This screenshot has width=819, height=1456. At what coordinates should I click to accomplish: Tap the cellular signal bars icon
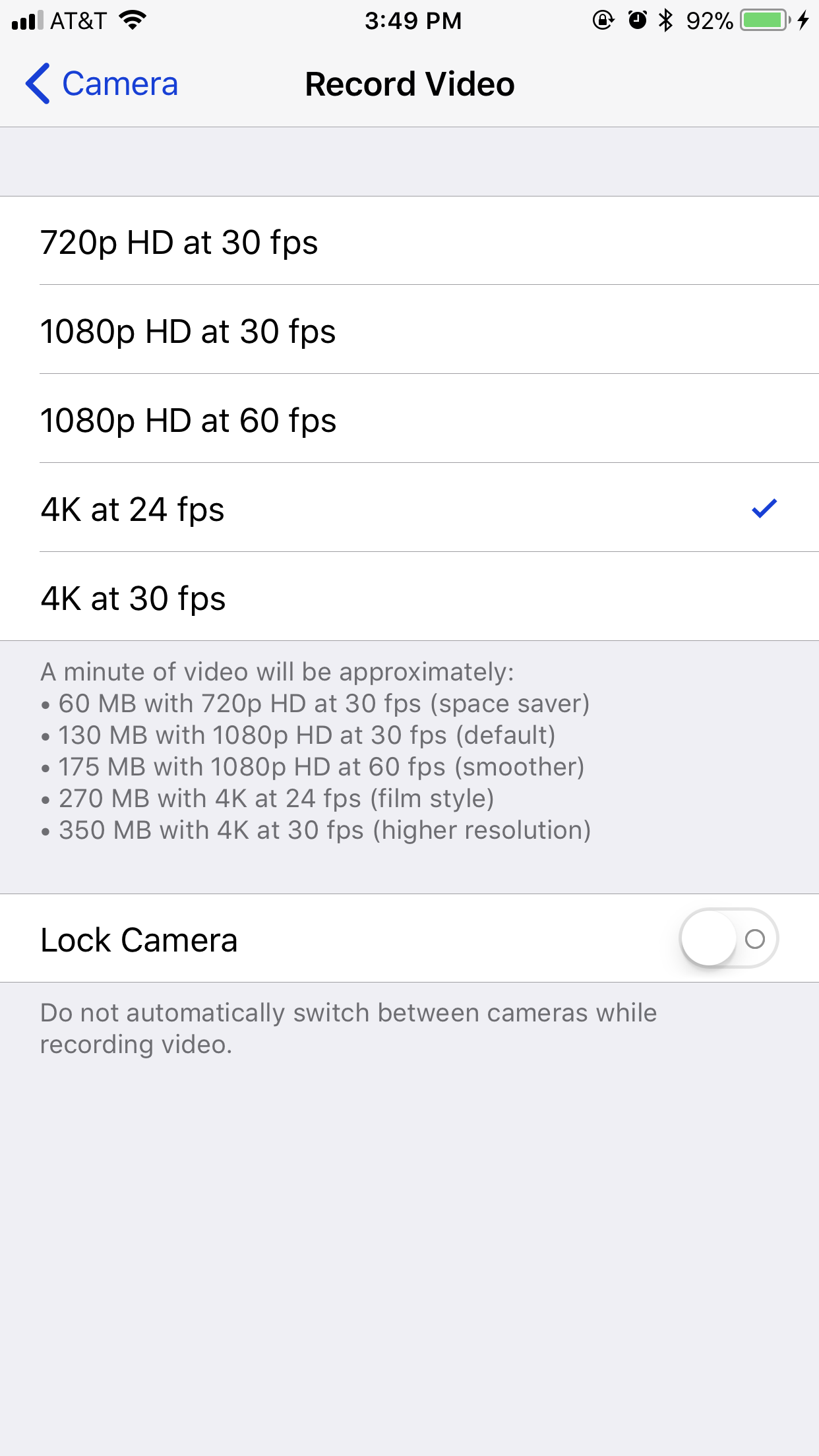click(27, 20)
